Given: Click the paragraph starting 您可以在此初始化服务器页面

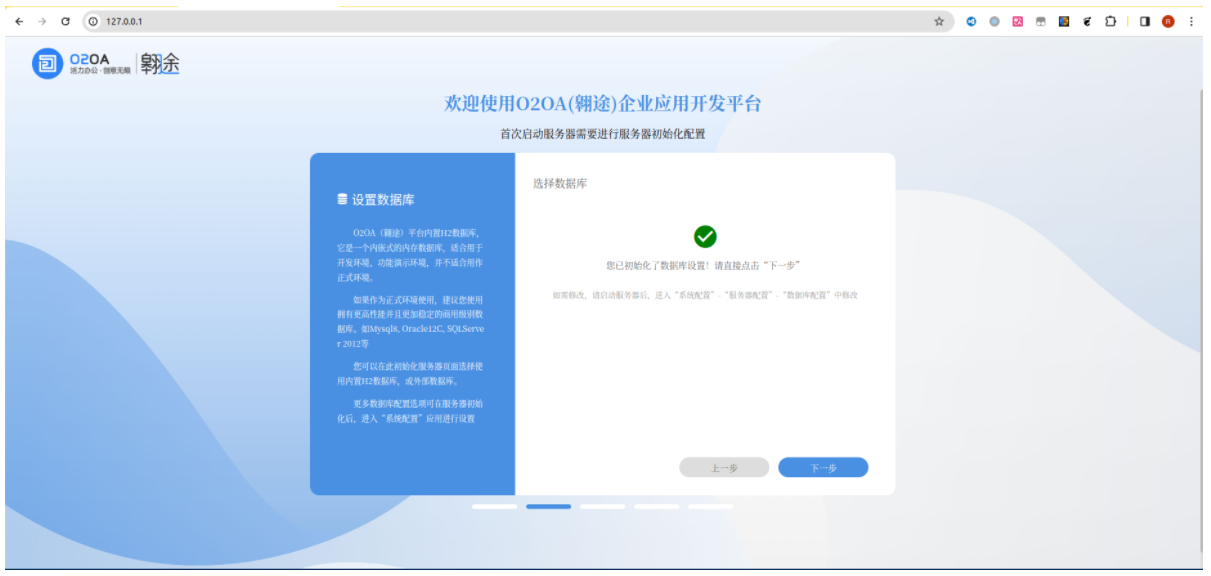Looking at the screenshot, I should click(x=411, y=373).
